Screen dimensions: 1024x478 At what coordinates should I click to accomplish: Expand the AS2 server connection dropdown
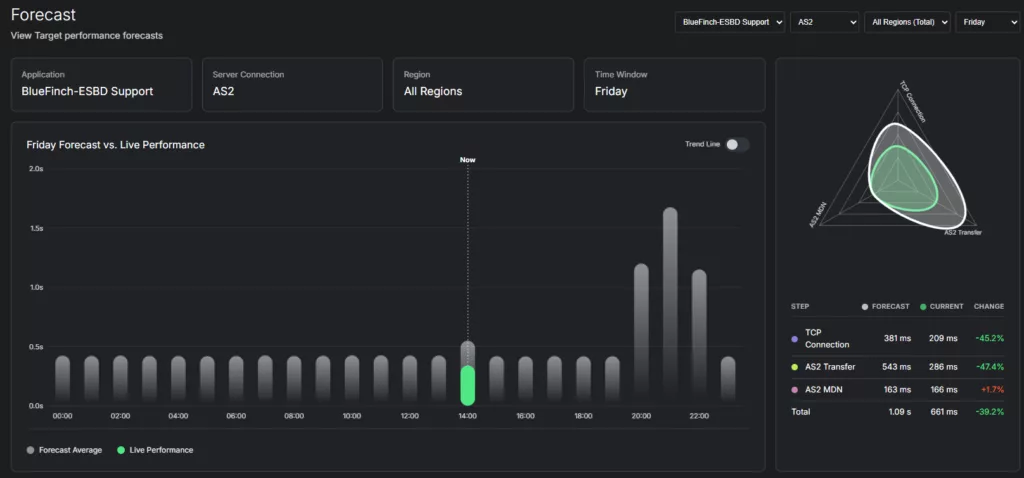(824, 22)
